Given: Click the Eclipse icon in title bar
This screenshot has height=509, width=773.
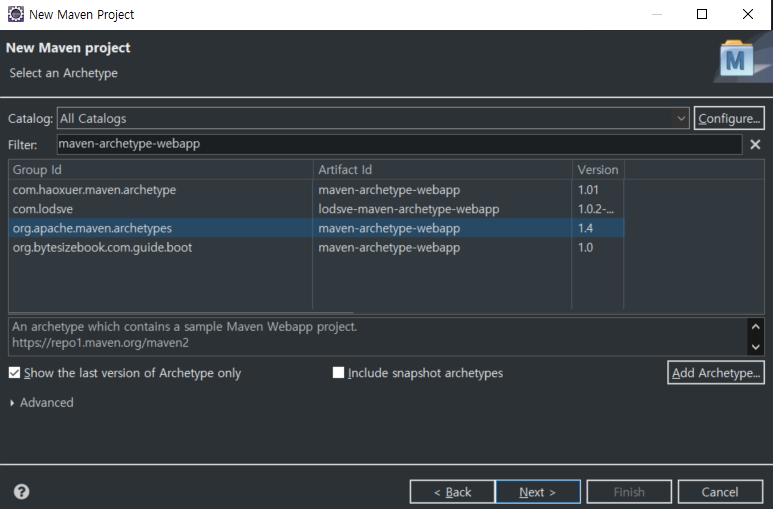Looking at the screenshot, I should click(16, 14).
